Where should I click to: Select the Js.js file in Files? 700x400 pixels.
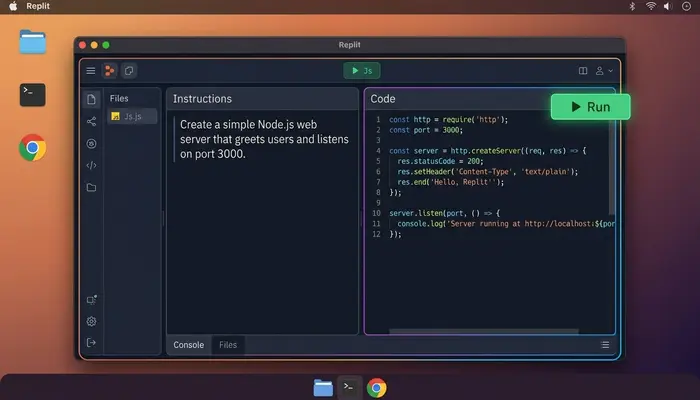click(132, 116)
